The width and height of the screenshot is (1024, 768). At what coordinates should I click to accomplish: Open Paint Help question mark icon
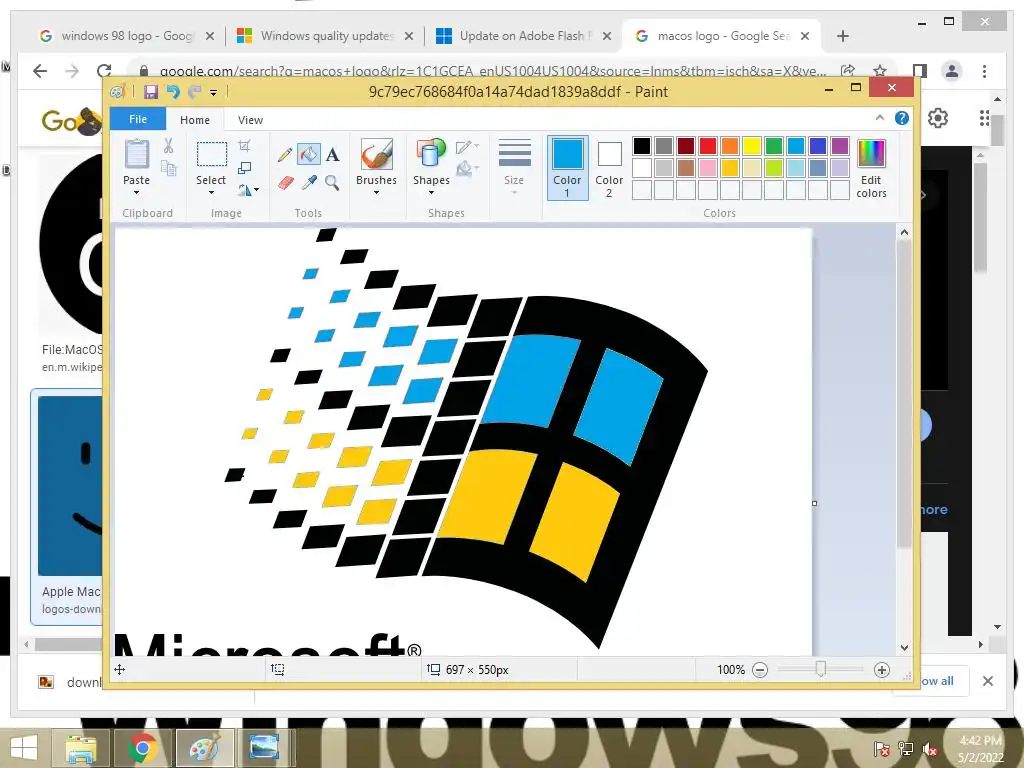pyautogui.click(x=902, y=118)
